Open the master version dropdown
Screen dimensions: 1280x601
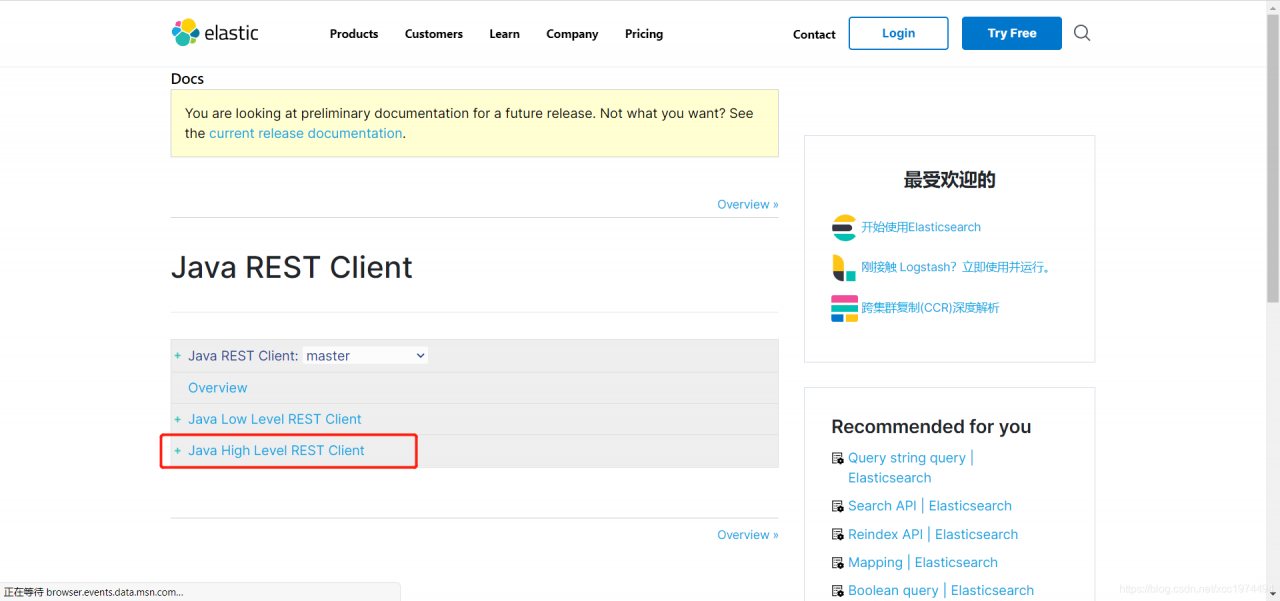tap(365, 355)
